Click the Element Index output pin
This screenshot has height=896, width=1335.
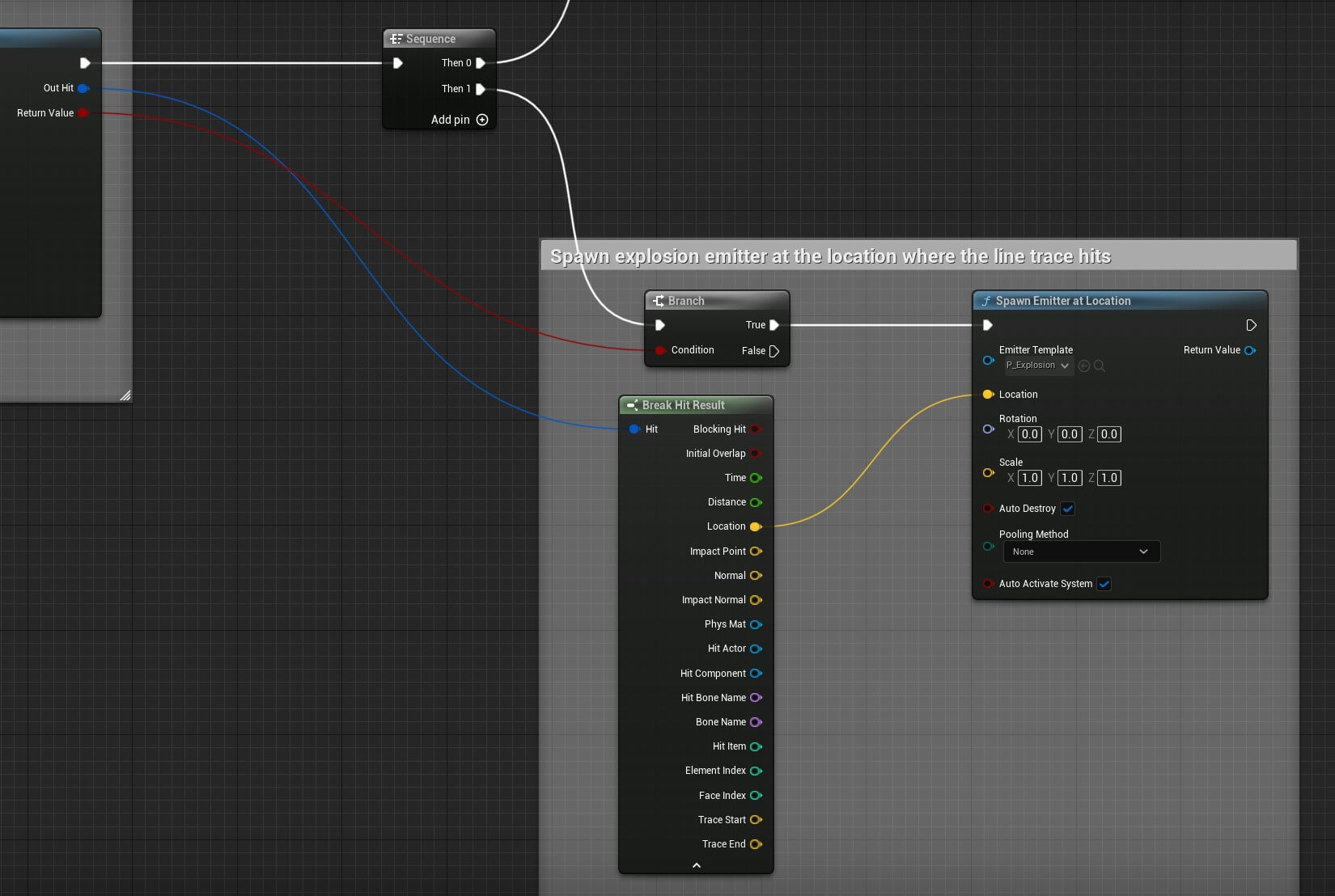[756, 771]
